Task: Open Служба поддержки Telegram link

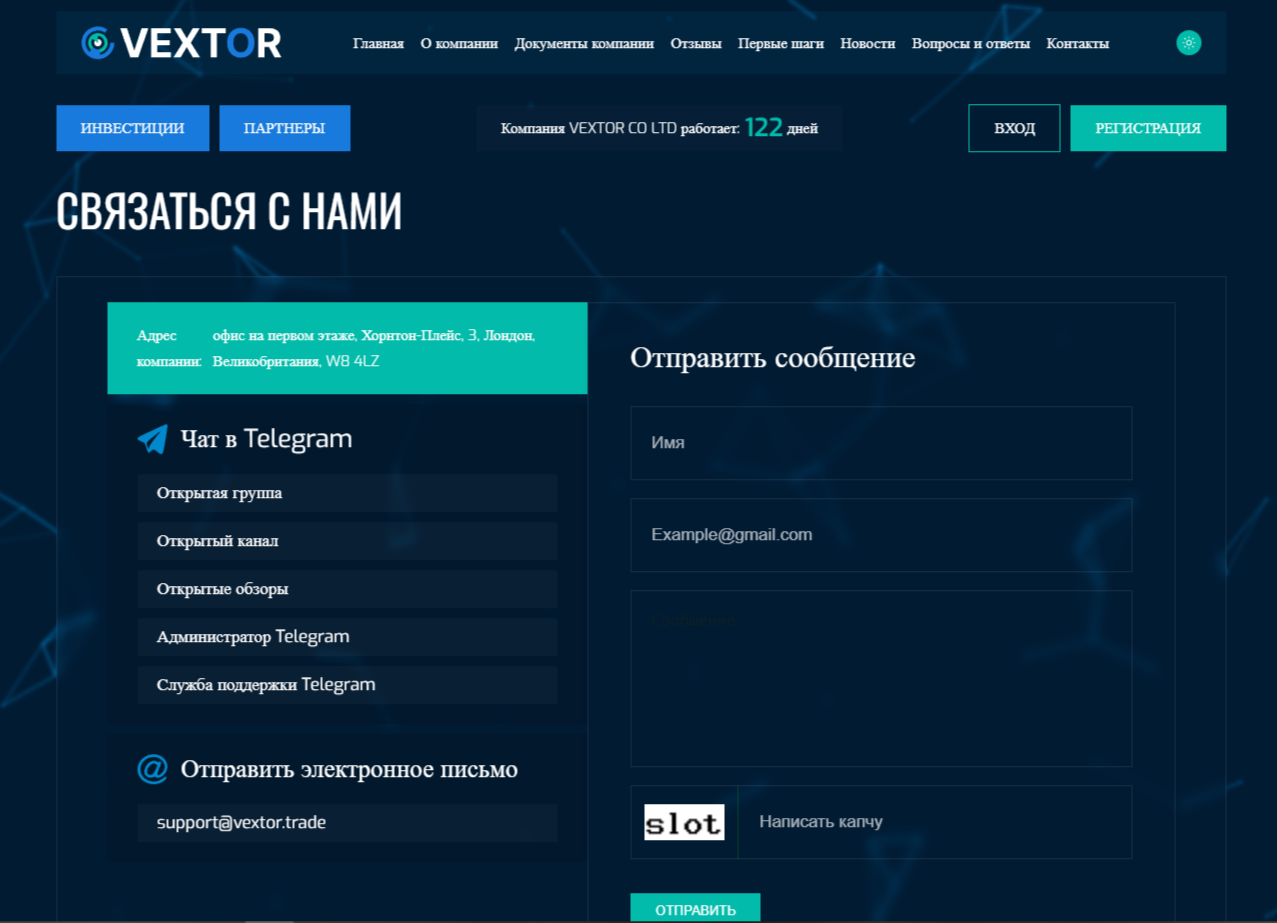Action: [x=347, y=685]
